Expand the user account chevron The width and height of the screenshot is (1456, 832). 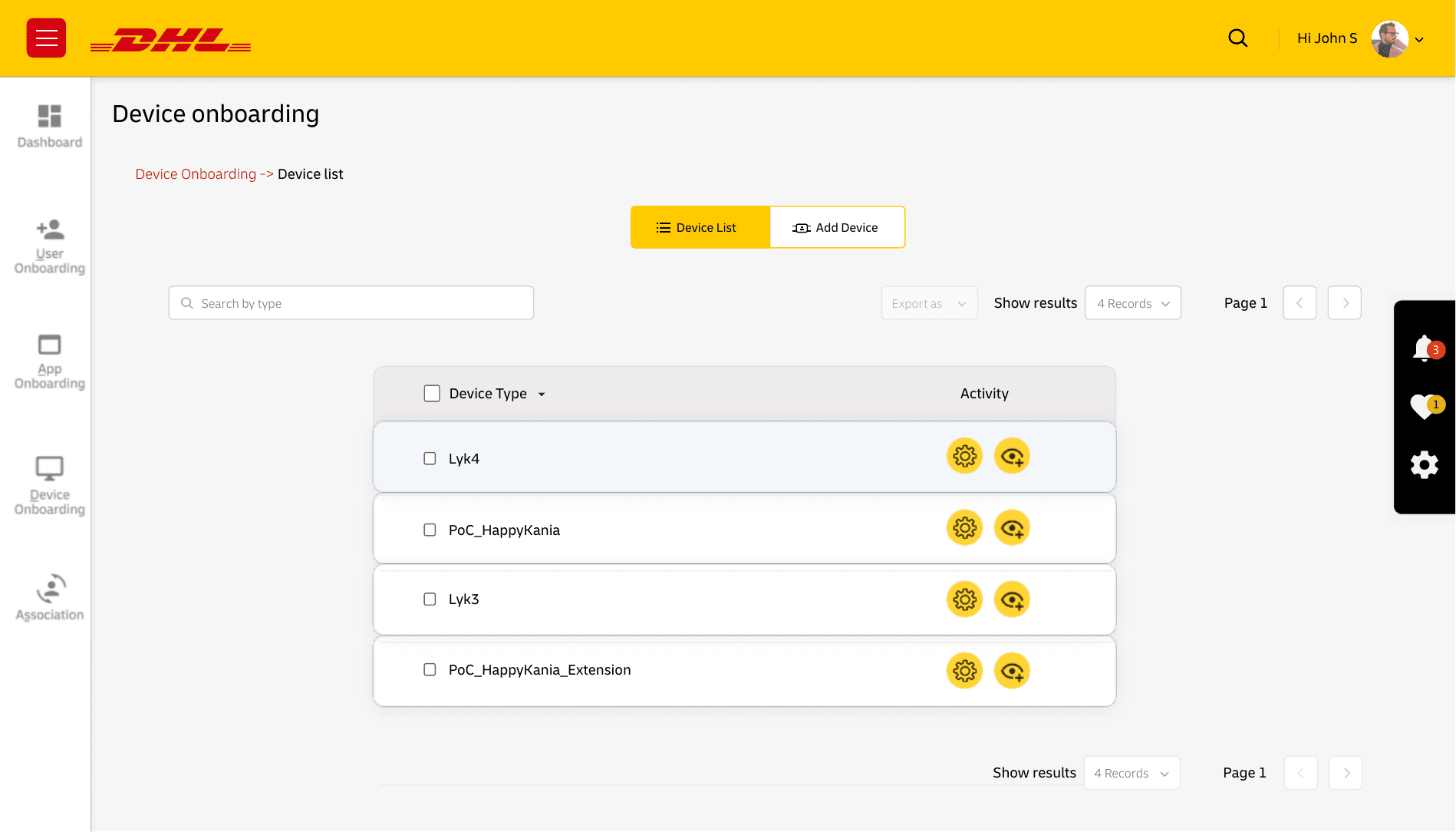(x=1419, y=40)
